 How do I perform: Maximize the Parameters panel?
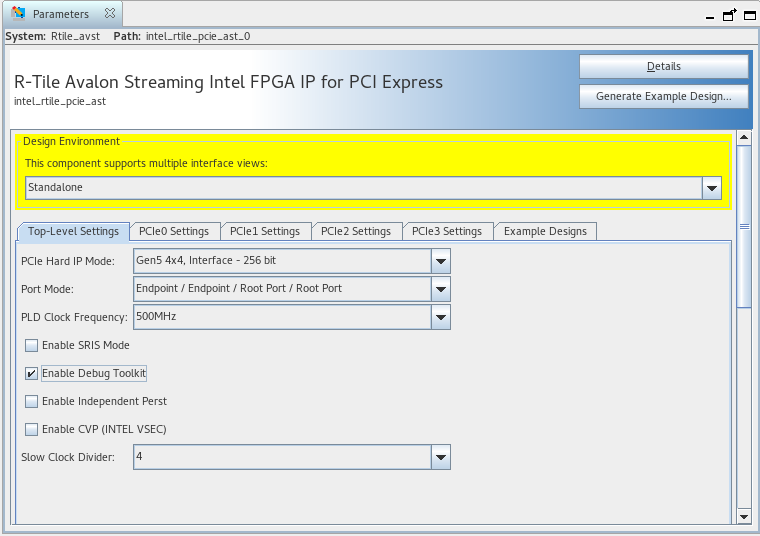748,14
